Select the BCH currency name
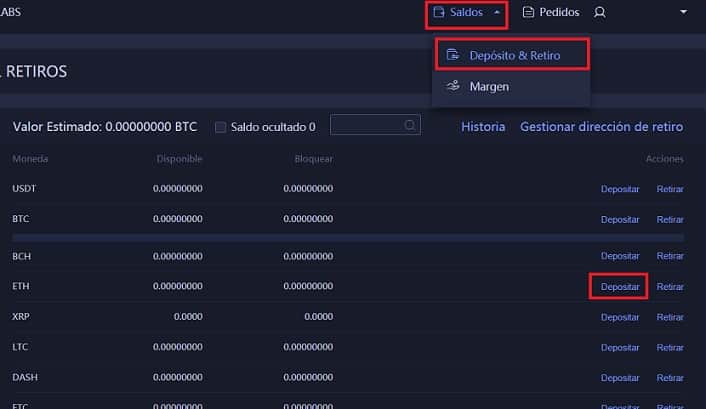 coord(22,256)
